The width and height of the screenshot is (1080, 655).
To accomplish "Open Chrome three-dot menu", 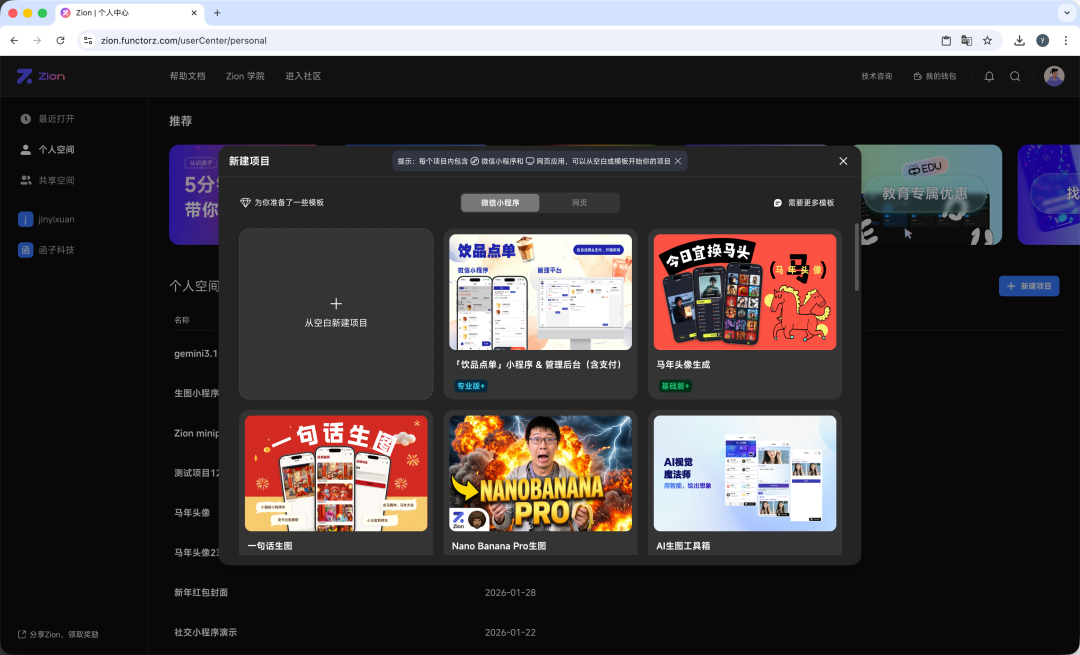I will pyautogui.click(x=1066, y=41).
